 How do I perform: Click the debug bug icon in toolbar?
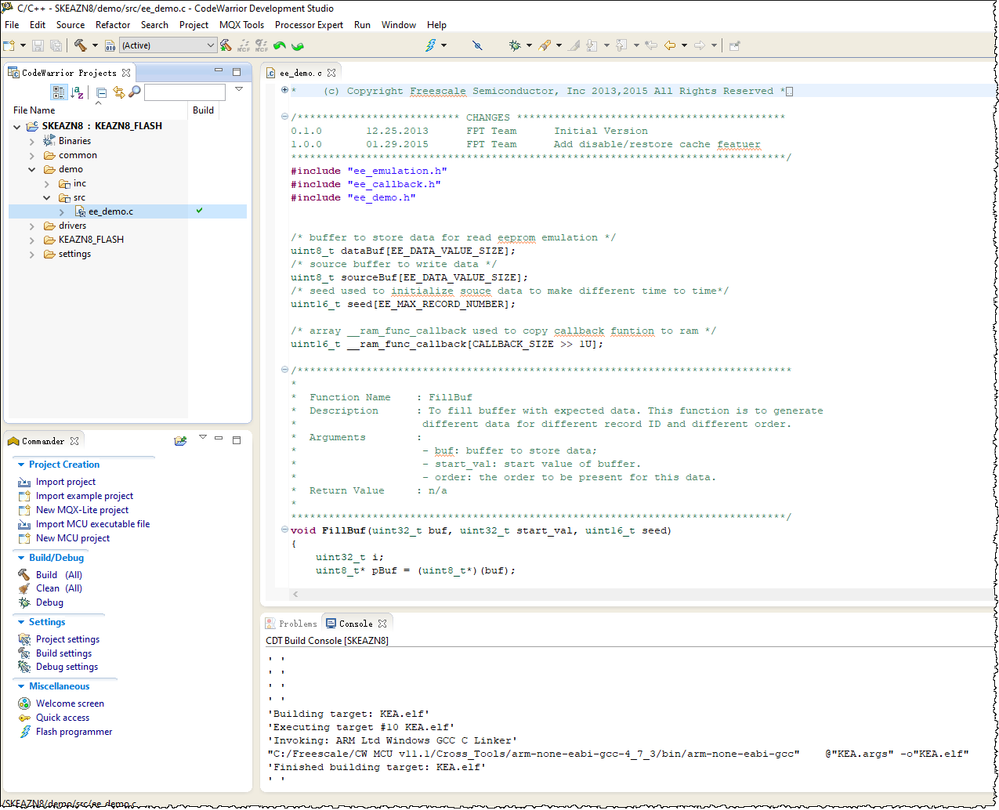(x=515, y=45)
